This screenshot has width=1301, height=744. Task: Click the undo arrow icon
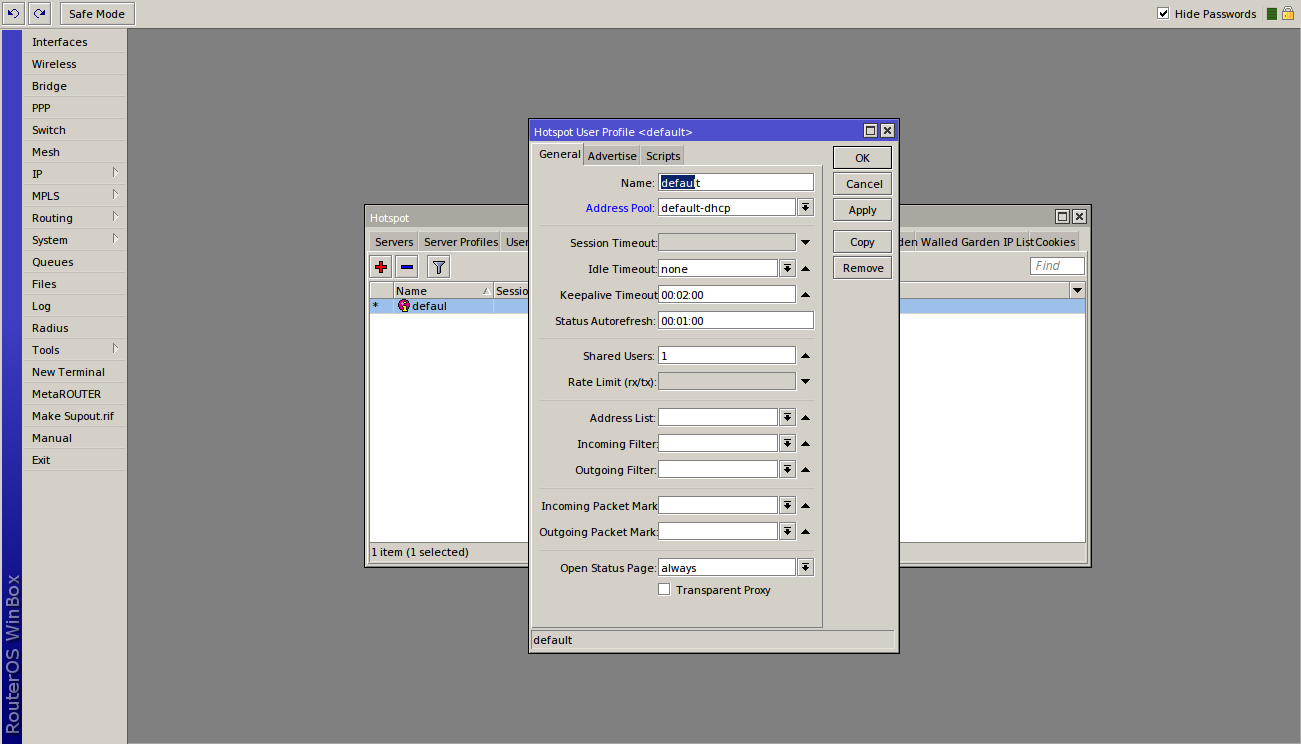(14, 14)
